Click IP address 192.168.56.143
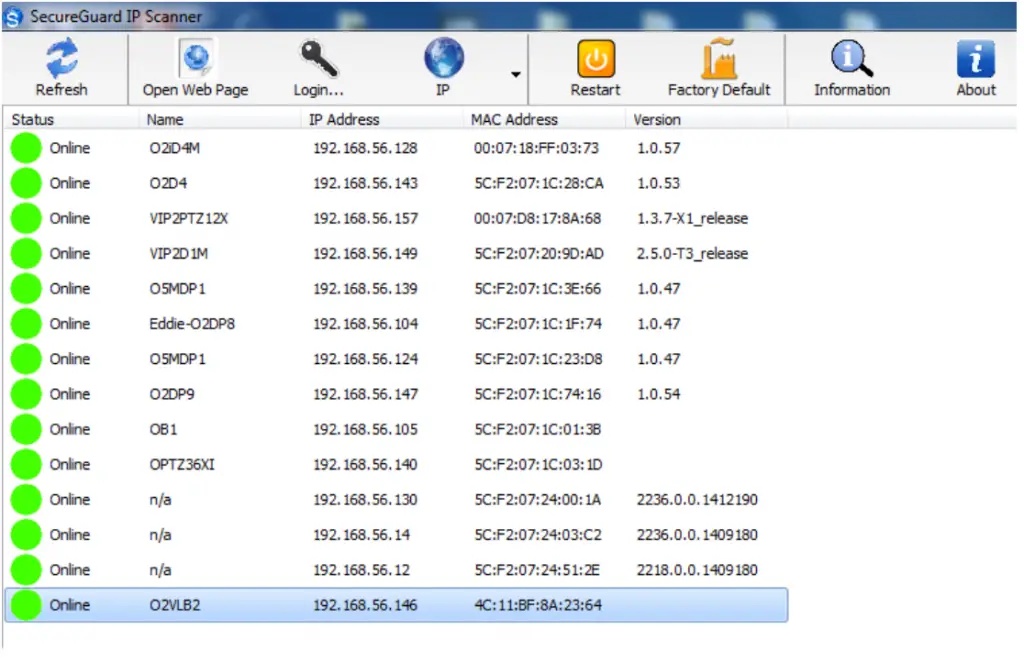Screen dimensions: 1024x662 point(365,183)
